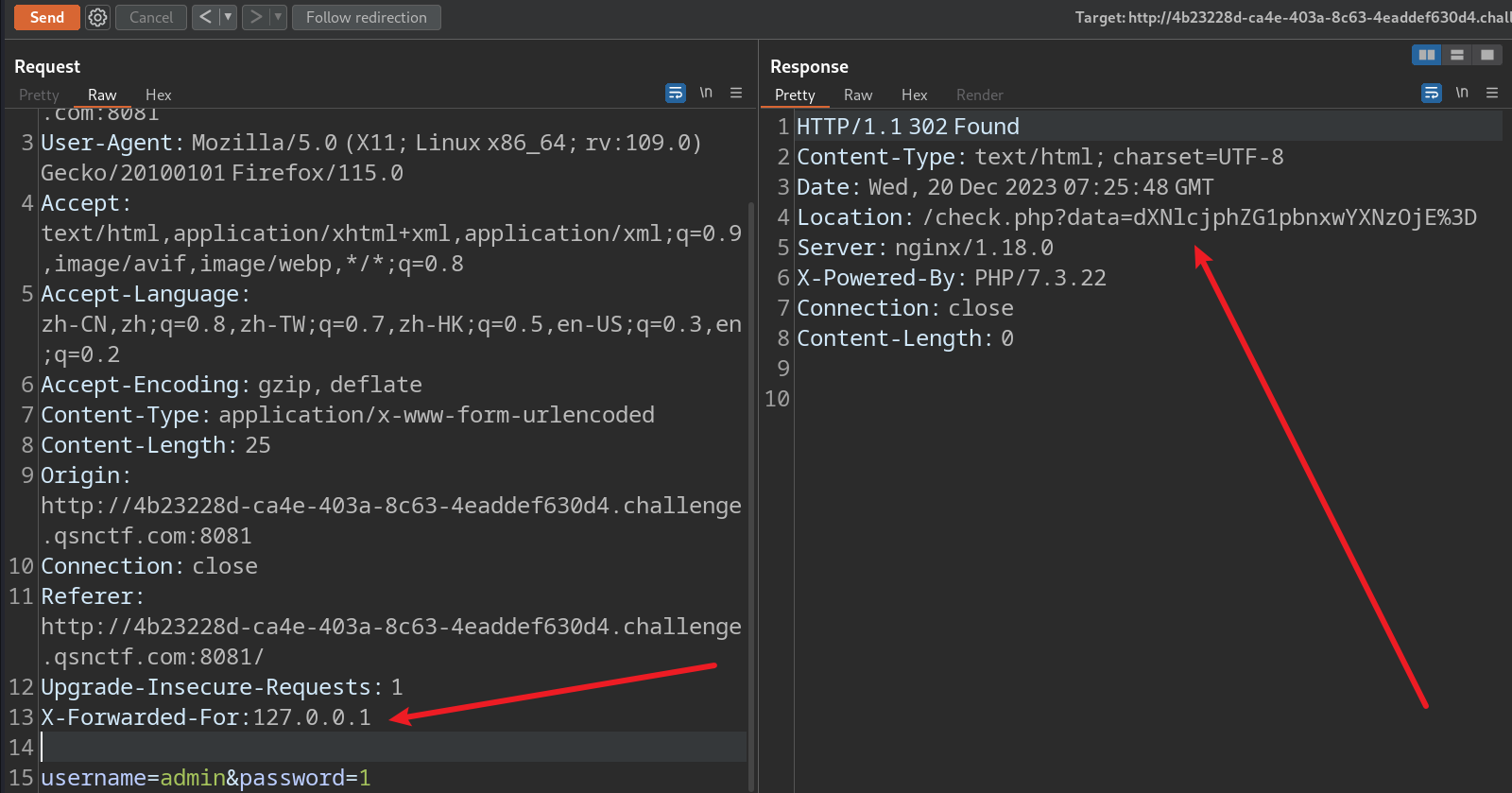The height and width of the screenshot is (793, 1512).
Task: Show non-printable characters in Response viewer
Action: tap(1462, 93)
